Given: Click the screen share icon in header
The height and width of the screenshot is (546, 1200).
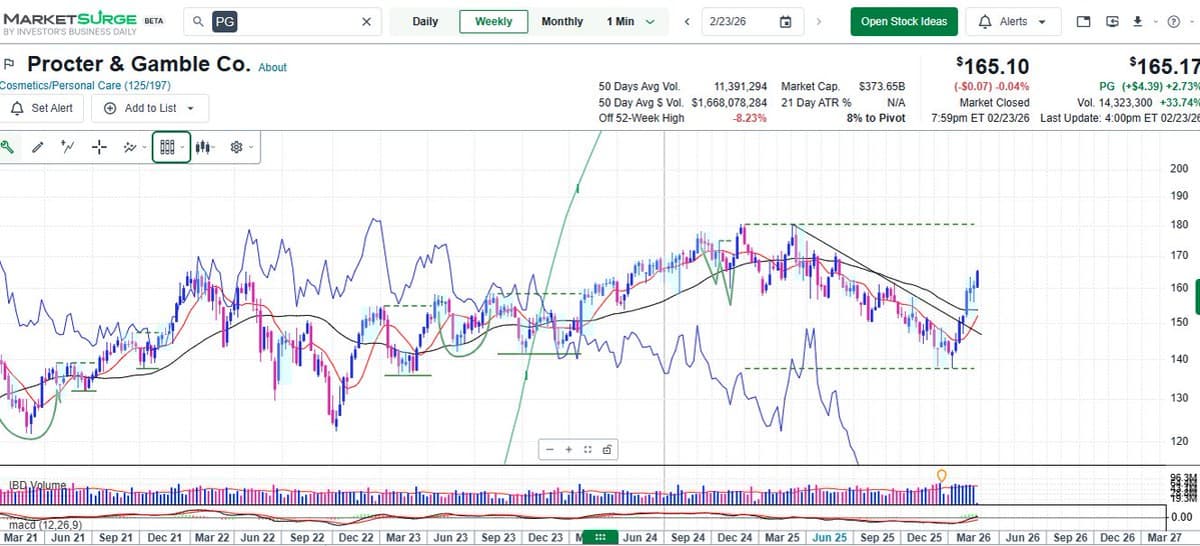Looking at the screenshot, I should [1113, 21].
